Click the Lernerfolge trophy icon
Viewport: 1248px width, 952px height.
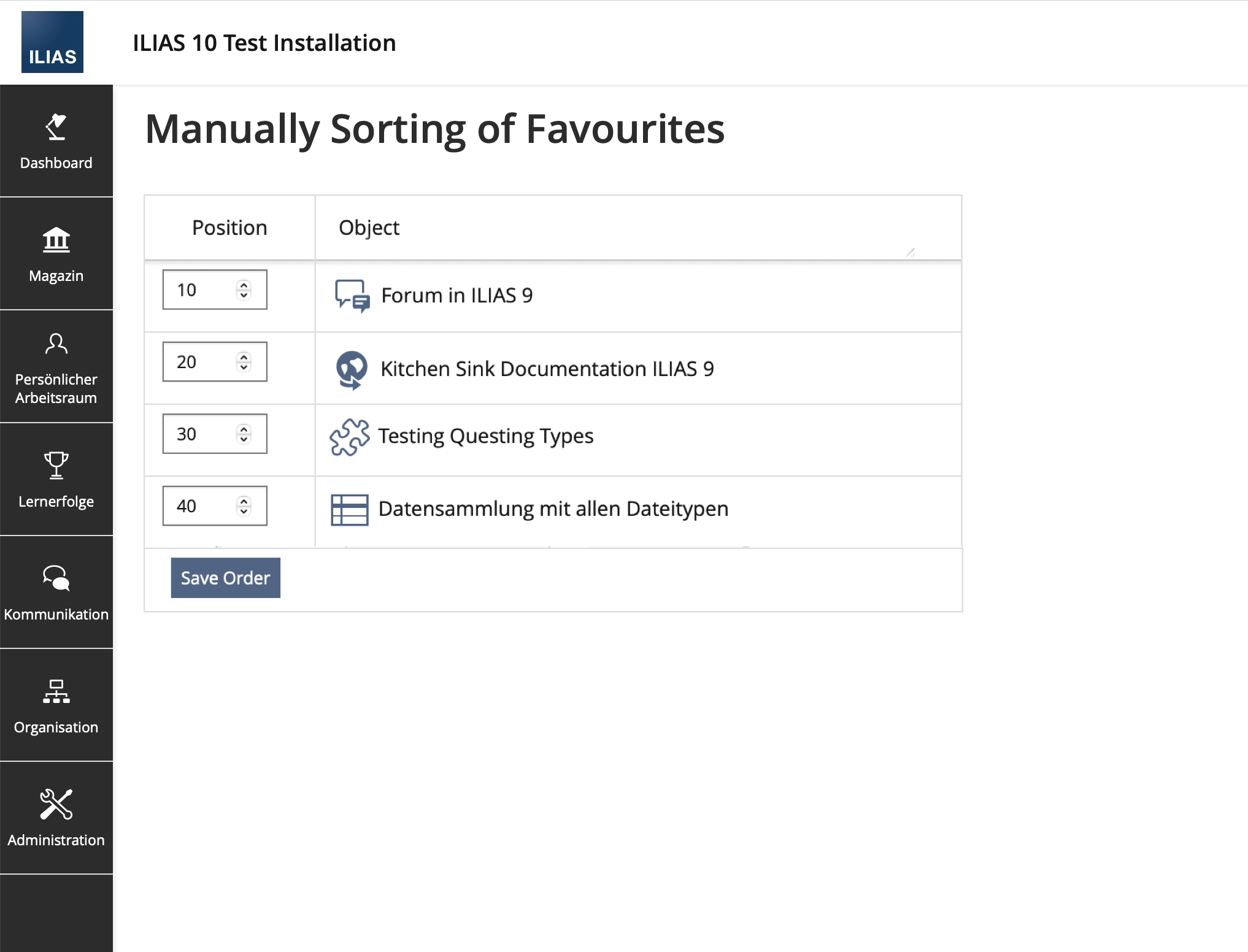pos(56,465)
